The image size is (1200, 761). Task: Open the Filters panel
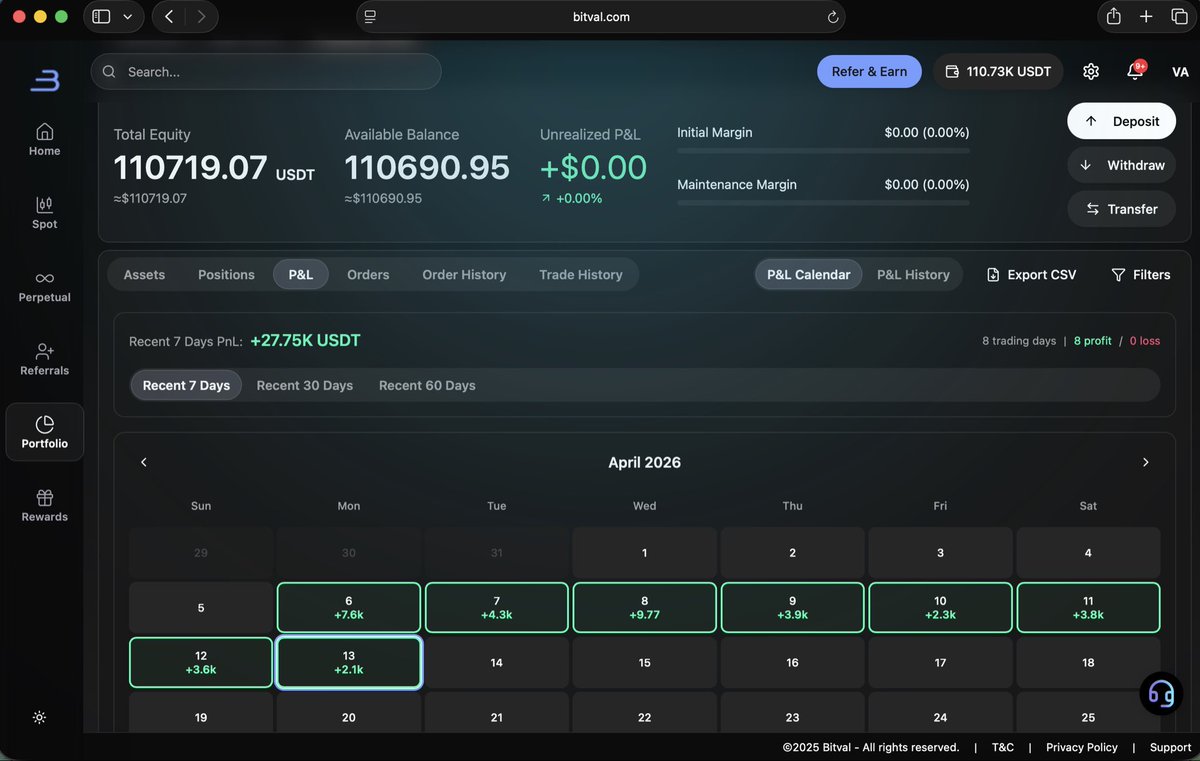(1141, 274)
